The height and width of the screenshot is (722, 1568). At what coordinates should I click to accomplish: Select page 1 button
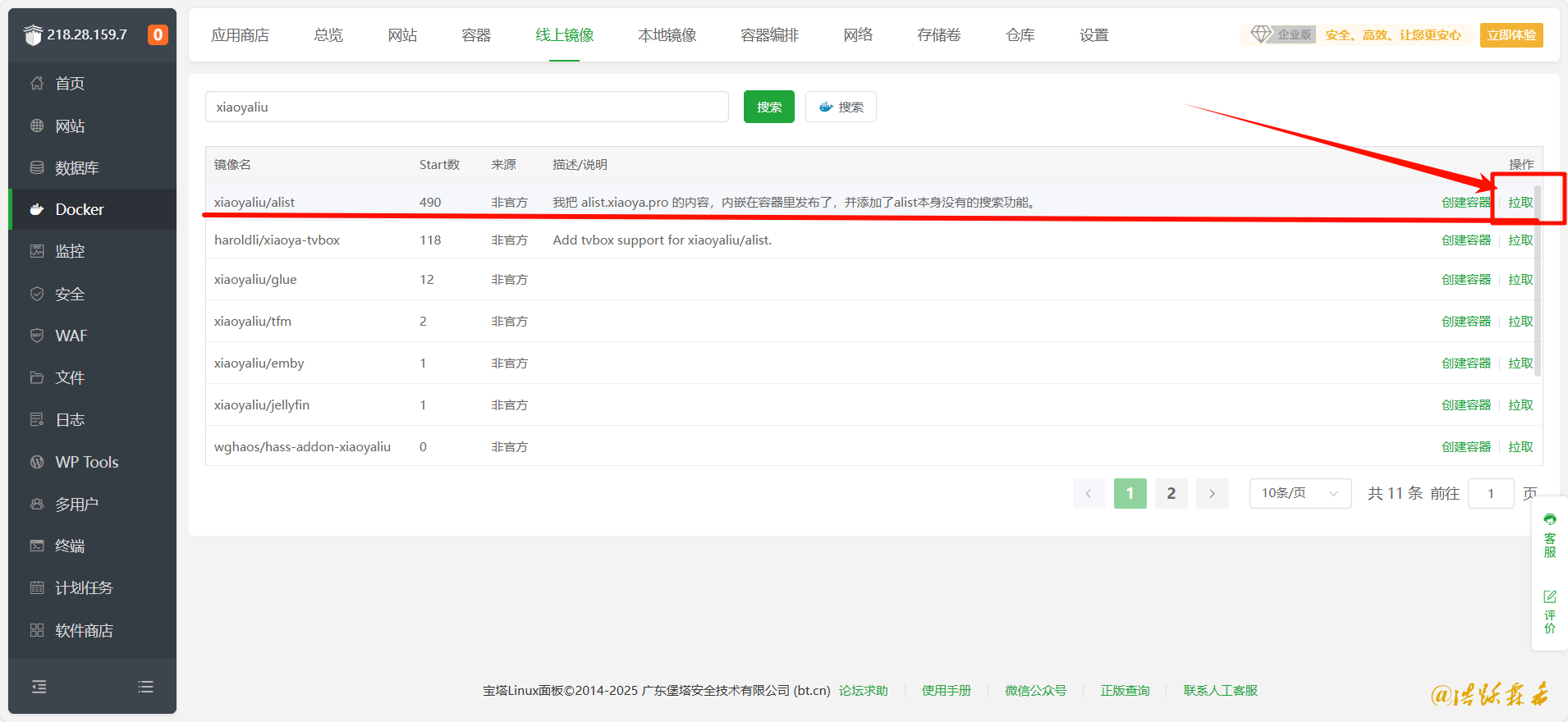[1130, 493]
